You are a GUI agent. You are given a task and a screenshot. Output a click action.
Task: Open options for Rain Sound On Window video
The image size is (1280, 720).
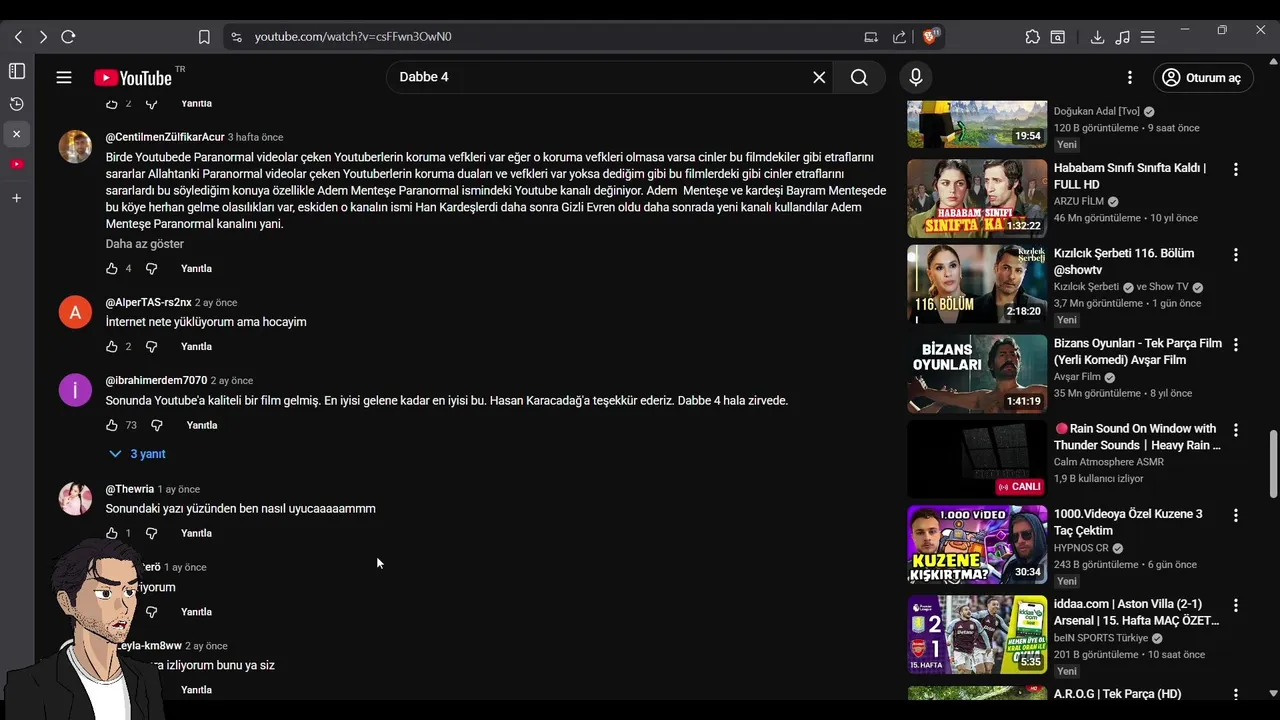[x=1236, y=430]
